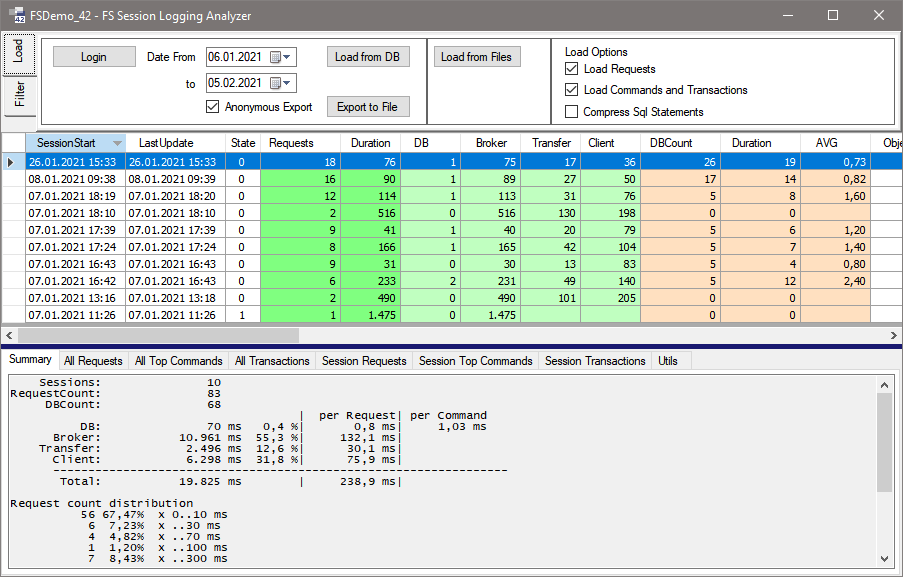Image resolution: width=903 pixels, height=577 pixels.
Task: Switch to Session Requests tab
Action: (364, 360)
